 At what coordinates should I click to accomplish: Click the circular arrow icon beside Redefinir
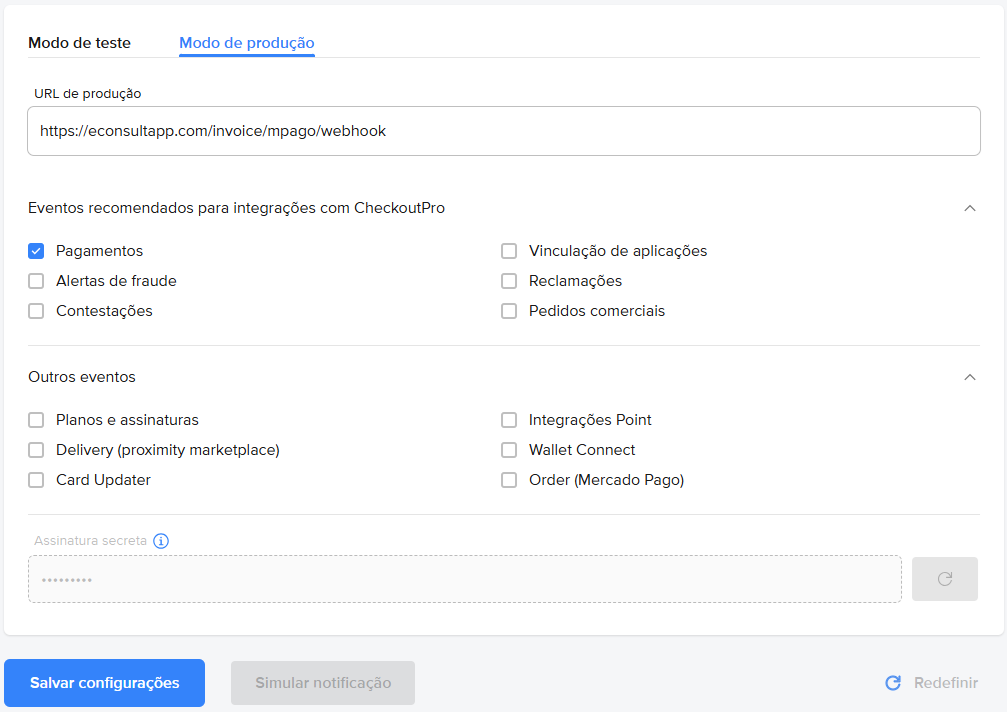click(x=893, y=683)
